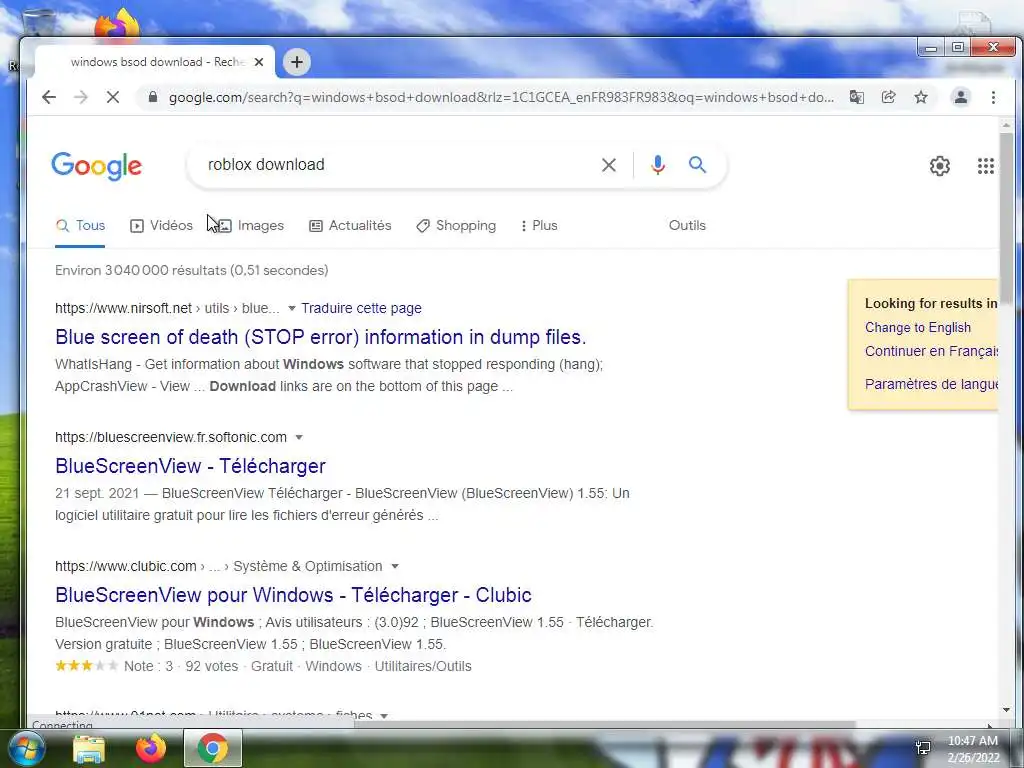Open the Outils search tools
The height and width of the screenshot is (768, 1024).
tap(687, 225)
